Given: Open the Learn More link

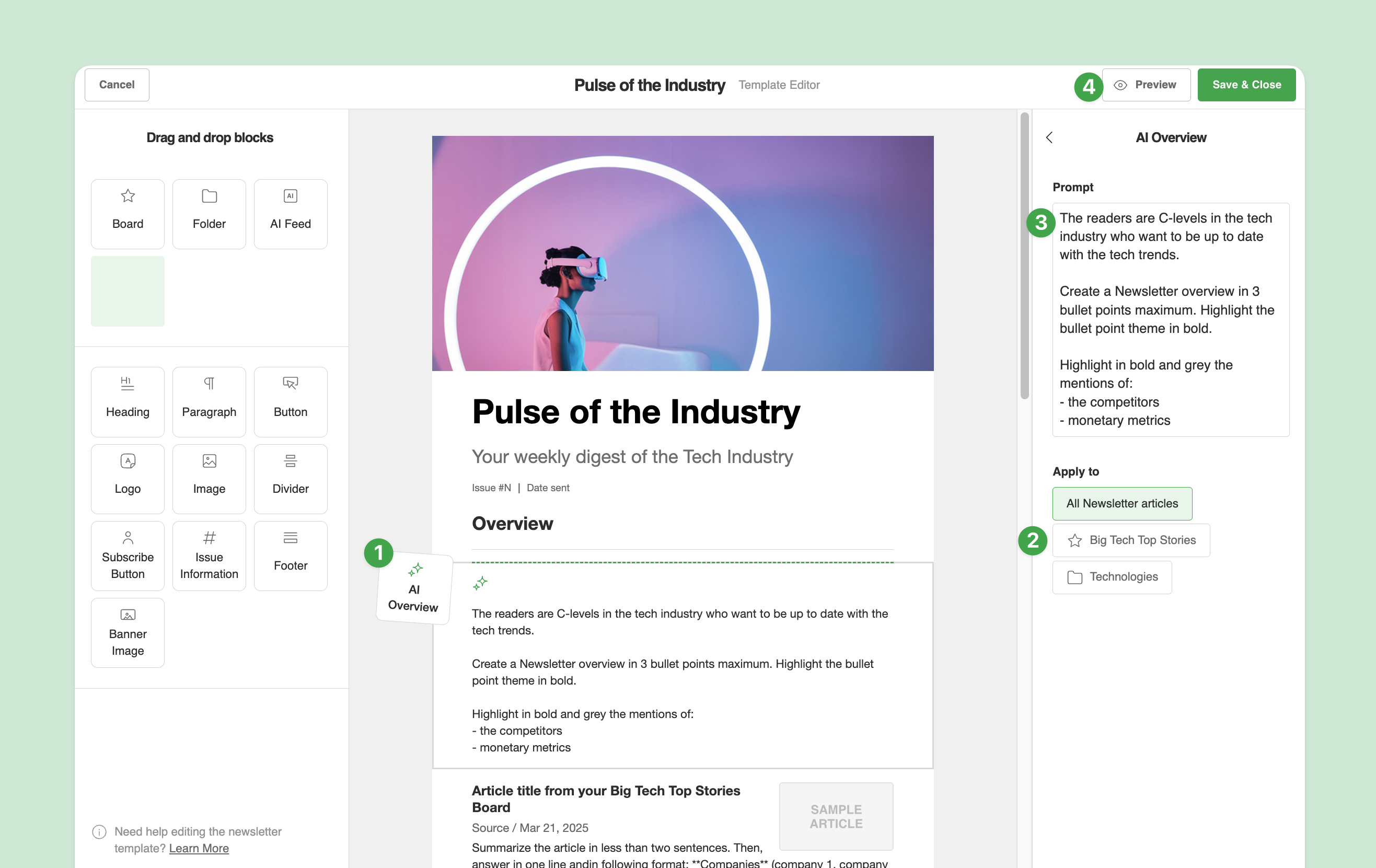Looking at the screenshot, I should pyautogui.click(x=199, y=848).
